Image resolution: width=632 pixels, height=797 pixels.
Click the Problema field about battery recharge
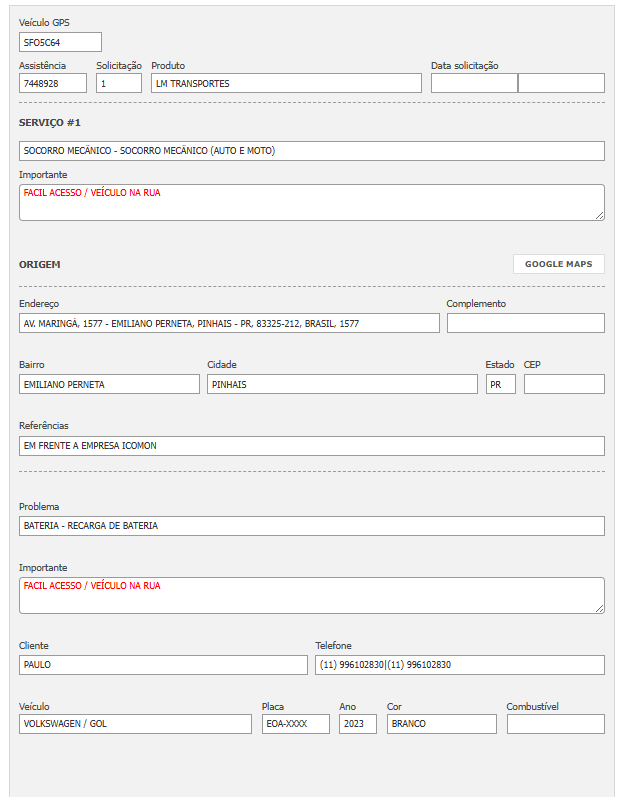(312, 525)
